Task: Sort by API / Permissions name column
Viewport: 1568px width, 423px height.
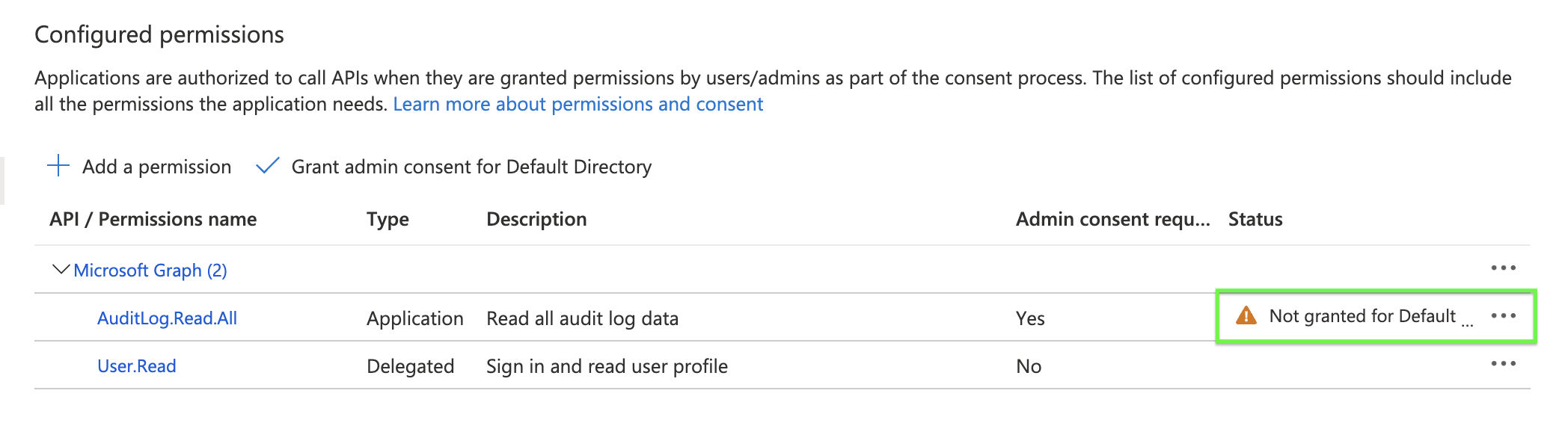Action: [x=153, y=219]
